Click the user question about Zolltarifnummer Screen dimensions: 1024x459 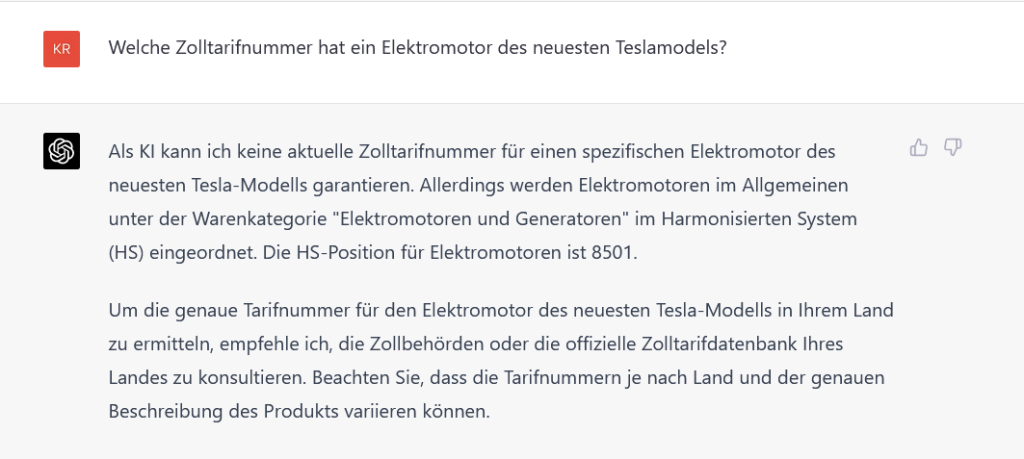417,48
